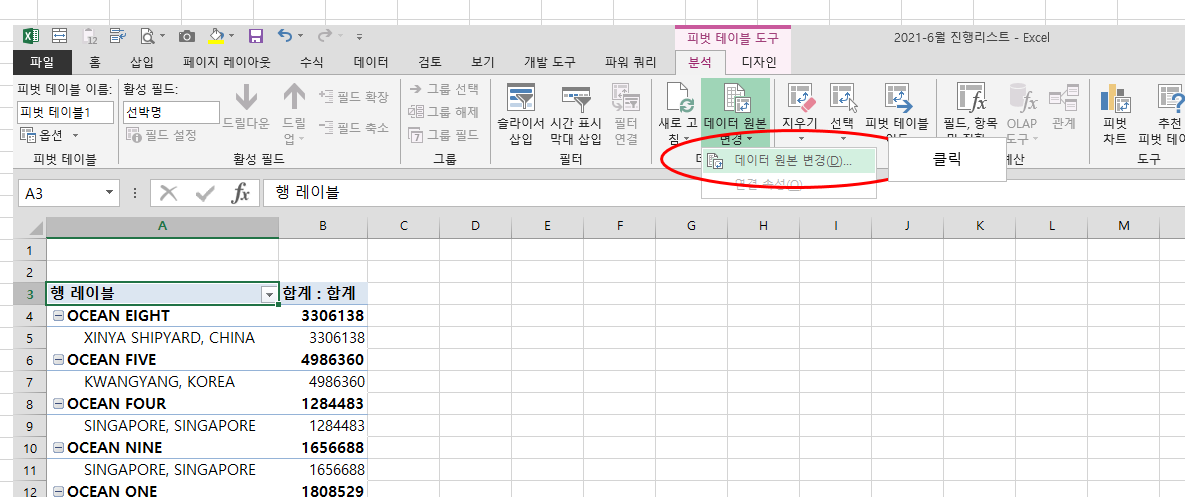
Task: Switch to the 홈 ribbon tab
Action: pyautogui.click(x=95, y=62)
